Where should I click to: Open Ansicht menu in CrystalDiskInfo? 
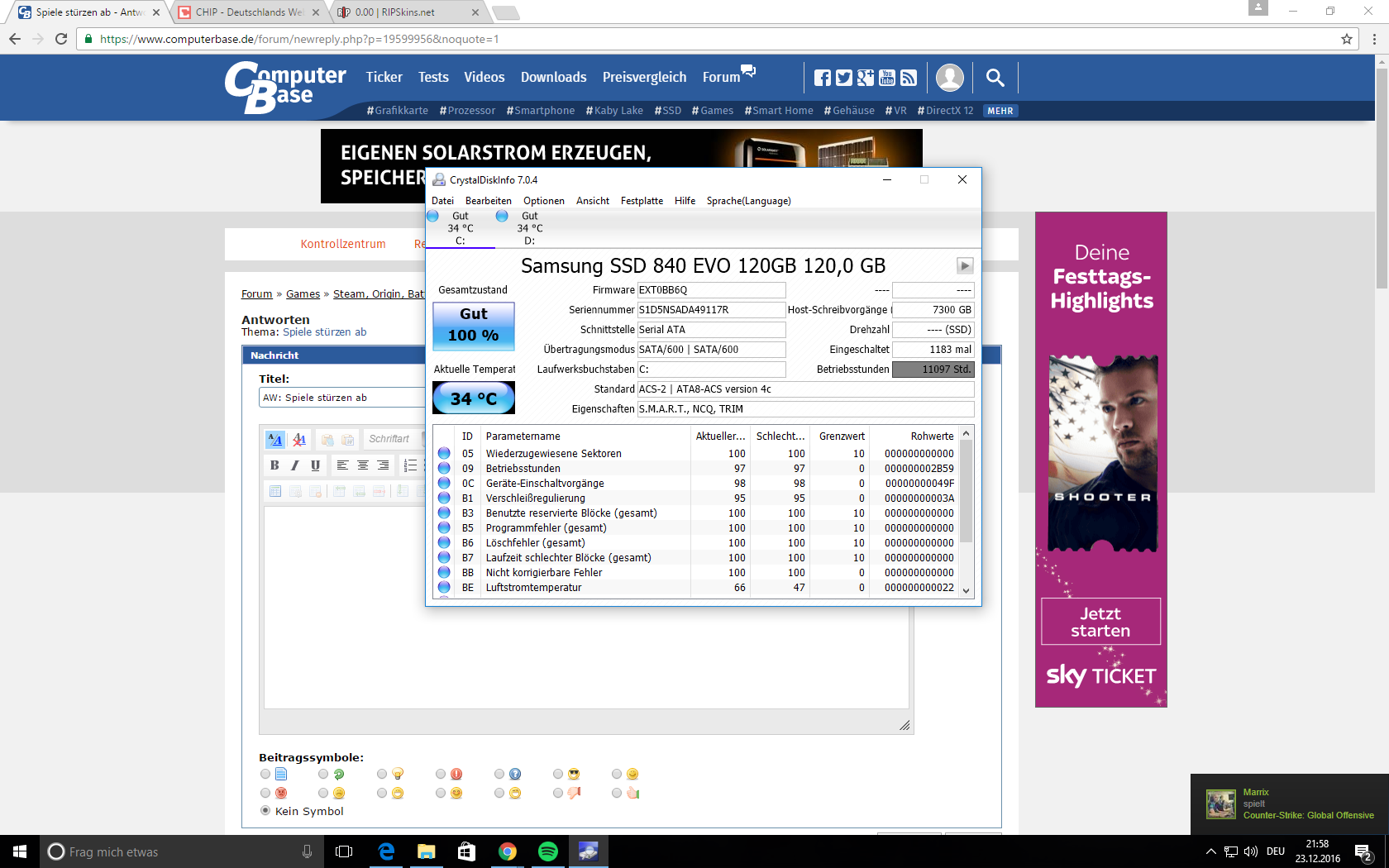tap(593, 201)
